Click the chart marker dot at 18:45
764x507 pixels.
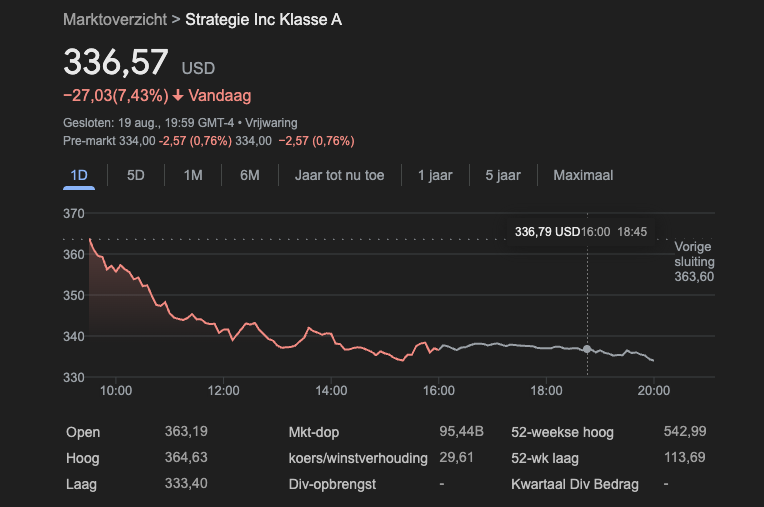point(587,349)
